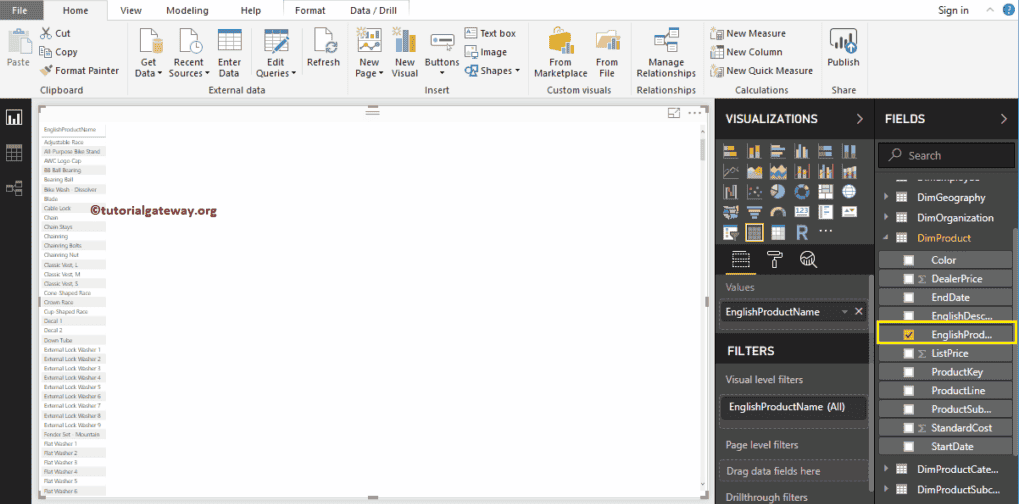The height and width of the screenshot is (504, 1019).
Task: Check the DealerPrice field
Action: click(909, 279)
